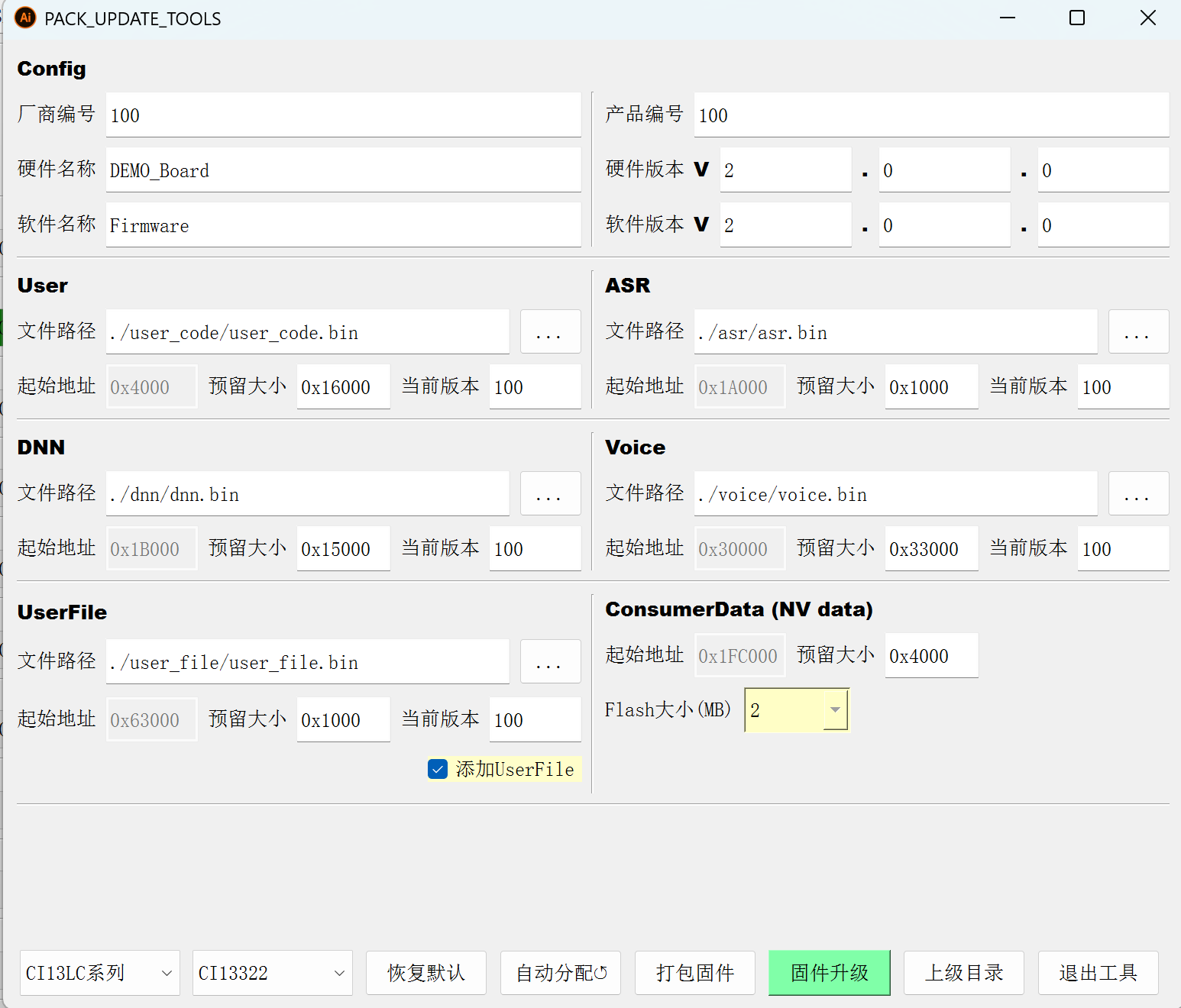The height and width of the screenshot is (1008, 1181).
Task: Browse for the UserFile bin file
Action: (x=550, y=662)
